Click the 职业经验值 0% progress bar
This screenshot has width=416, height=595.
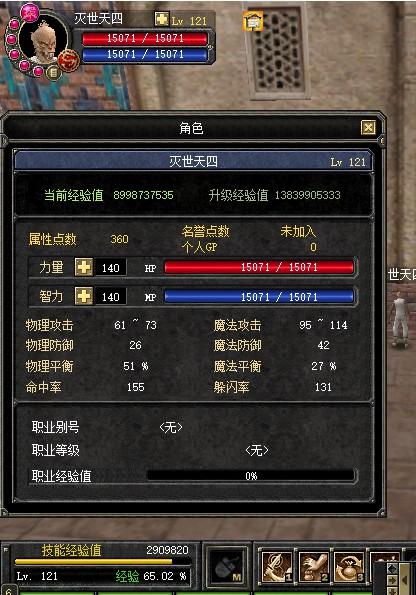coord(251,476)
